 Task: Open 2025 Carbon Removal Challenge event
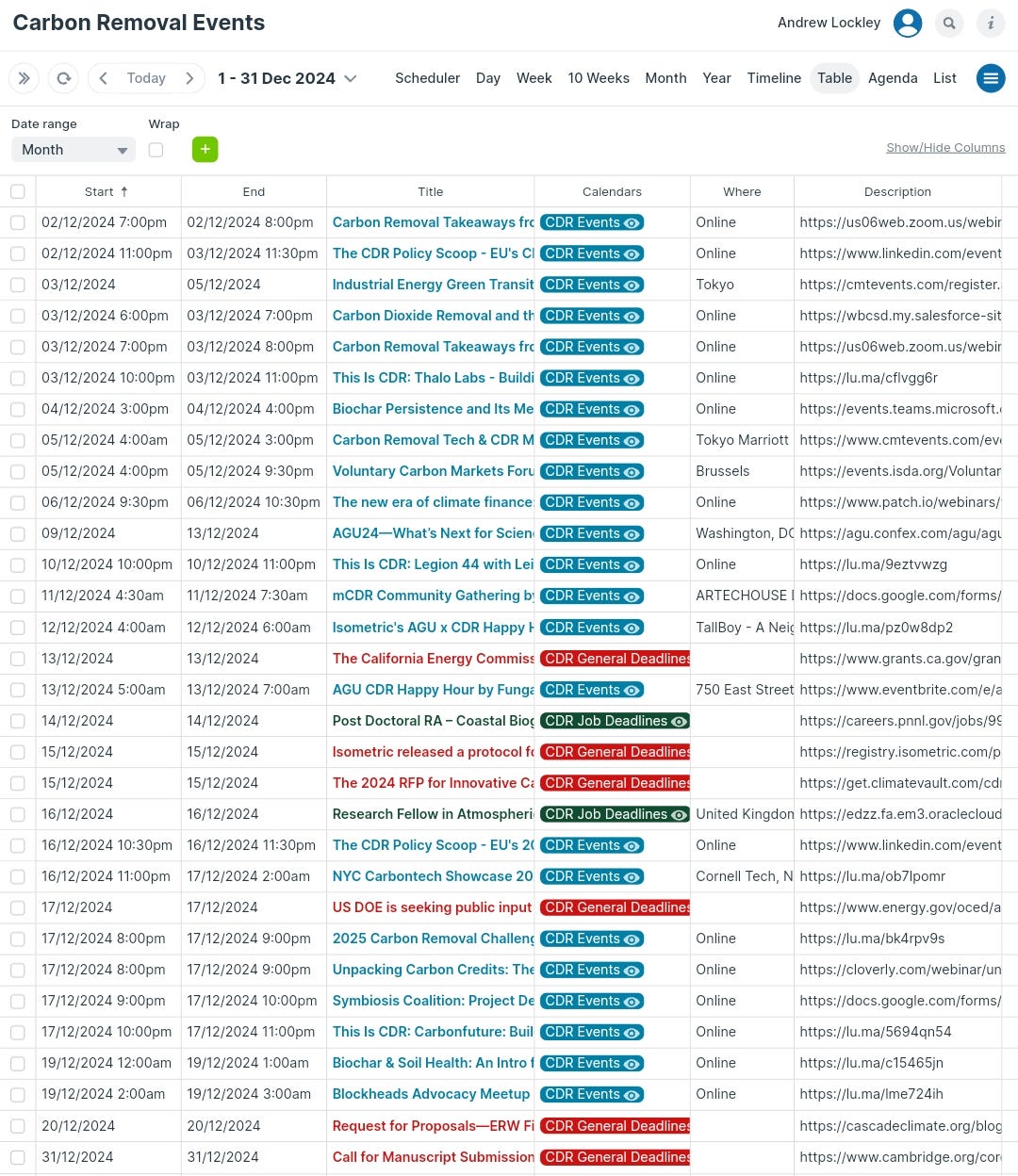click(x=433, y=939)
